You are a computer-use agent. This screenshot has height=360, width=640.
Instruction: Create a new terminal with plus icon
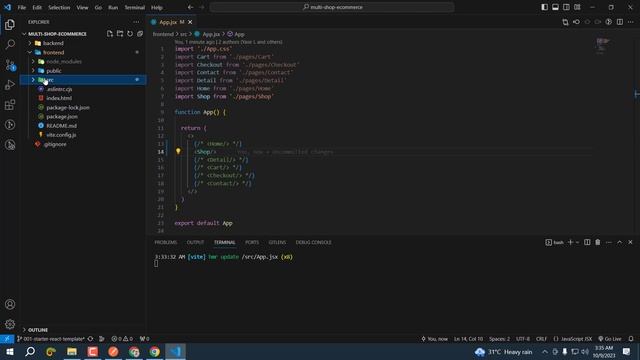570,242
